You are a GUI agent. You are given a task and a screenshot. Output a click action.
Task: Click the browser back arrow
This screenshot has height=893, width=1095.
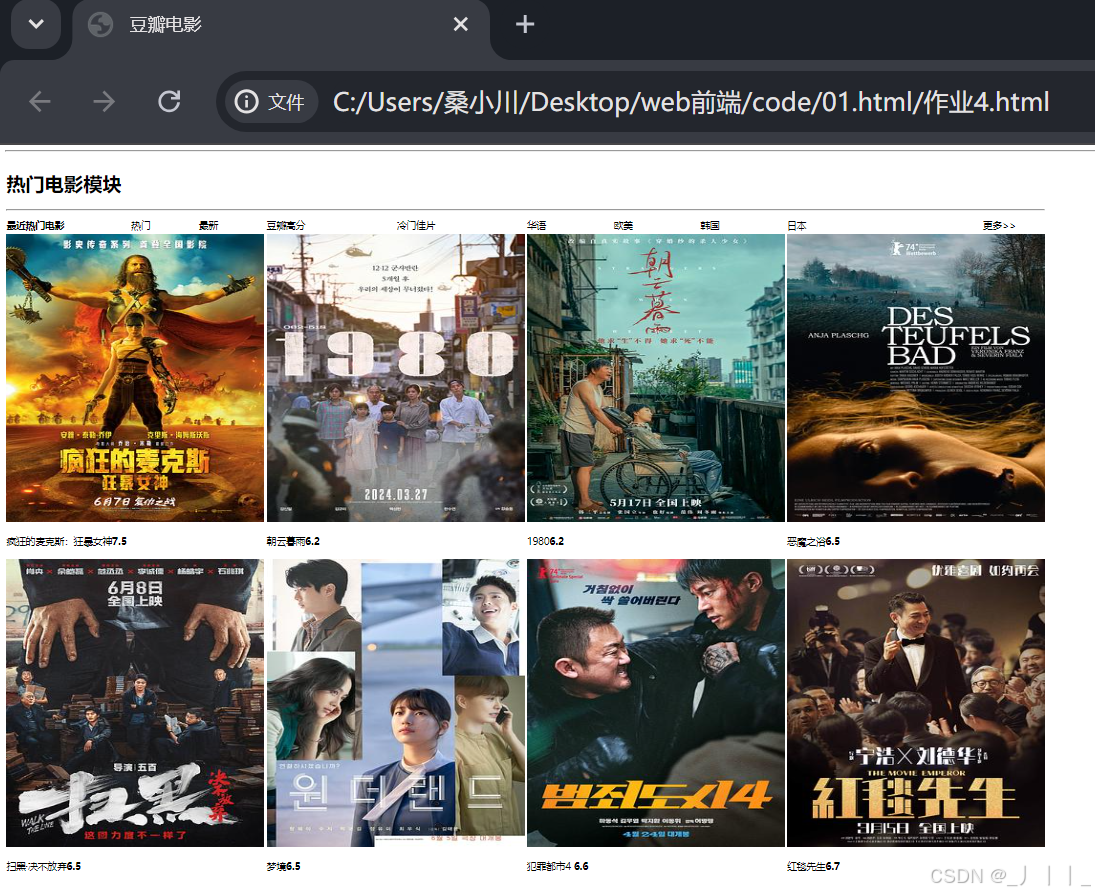click(40, 102)
